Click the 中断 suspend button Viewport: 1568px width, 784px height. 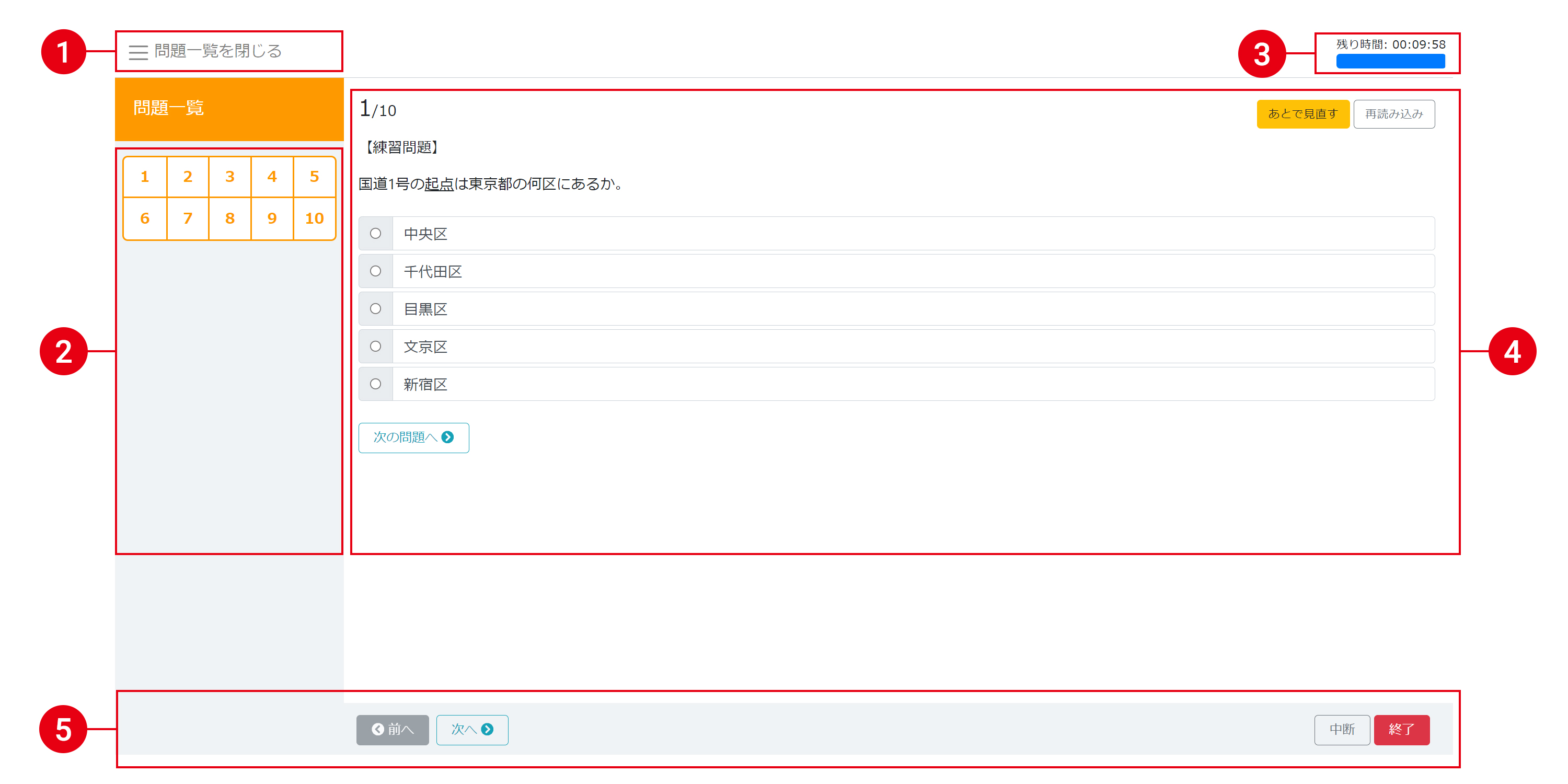pos(1342,729)
